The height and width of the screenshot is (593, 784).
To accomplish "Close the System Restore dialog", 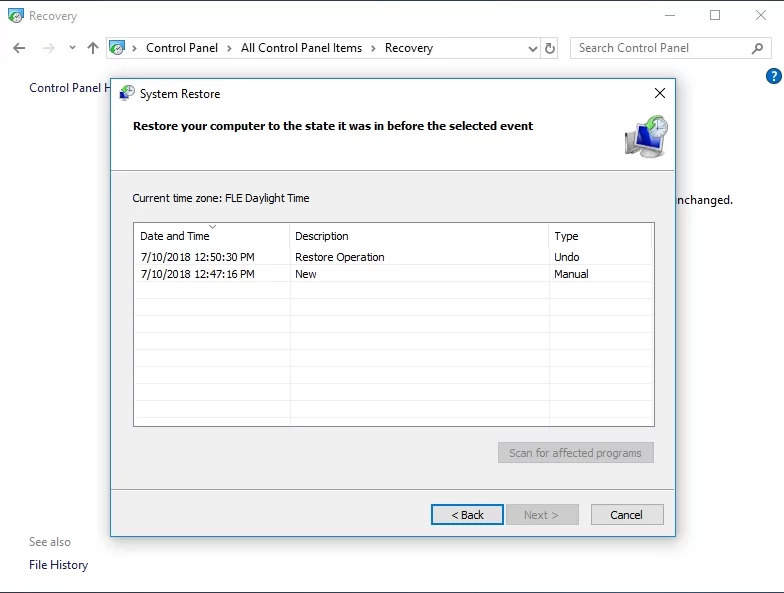I will point(660,93).
